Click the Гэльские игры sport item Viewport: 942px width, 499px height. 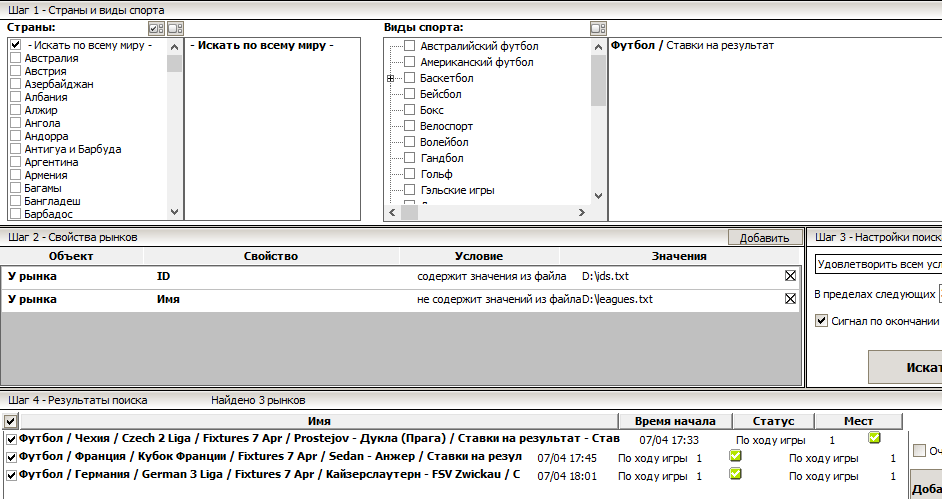coord(457,190)
